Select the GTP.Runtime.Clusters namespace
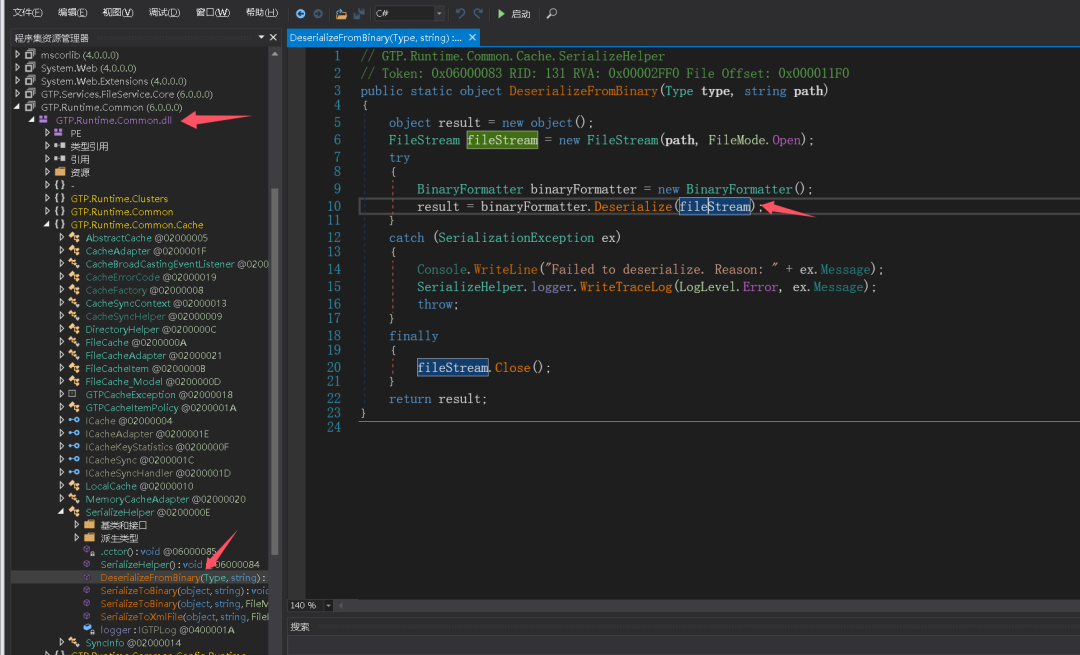The image size is (1080, 655). (x=119, y=198)
